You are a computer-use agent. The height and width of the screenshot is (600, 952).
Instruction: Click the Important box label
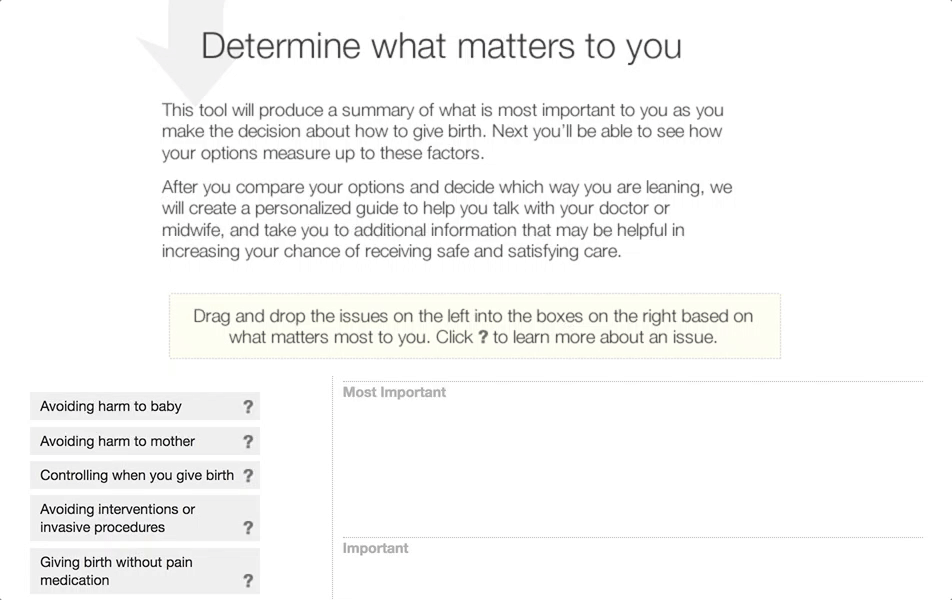point(375,549)
